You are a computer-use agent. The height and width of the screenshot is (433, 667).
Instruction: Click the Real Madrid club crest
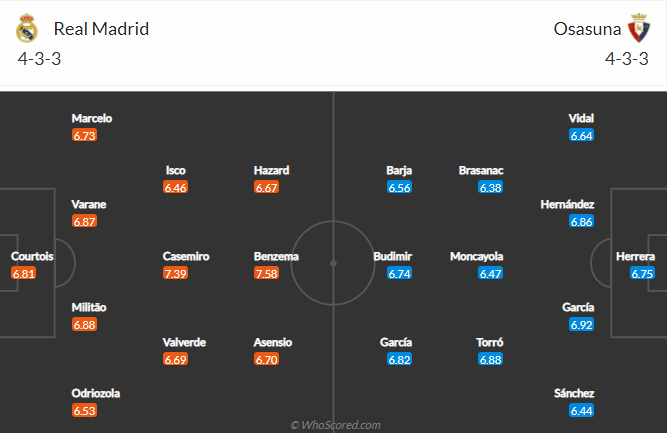[27, 29]
